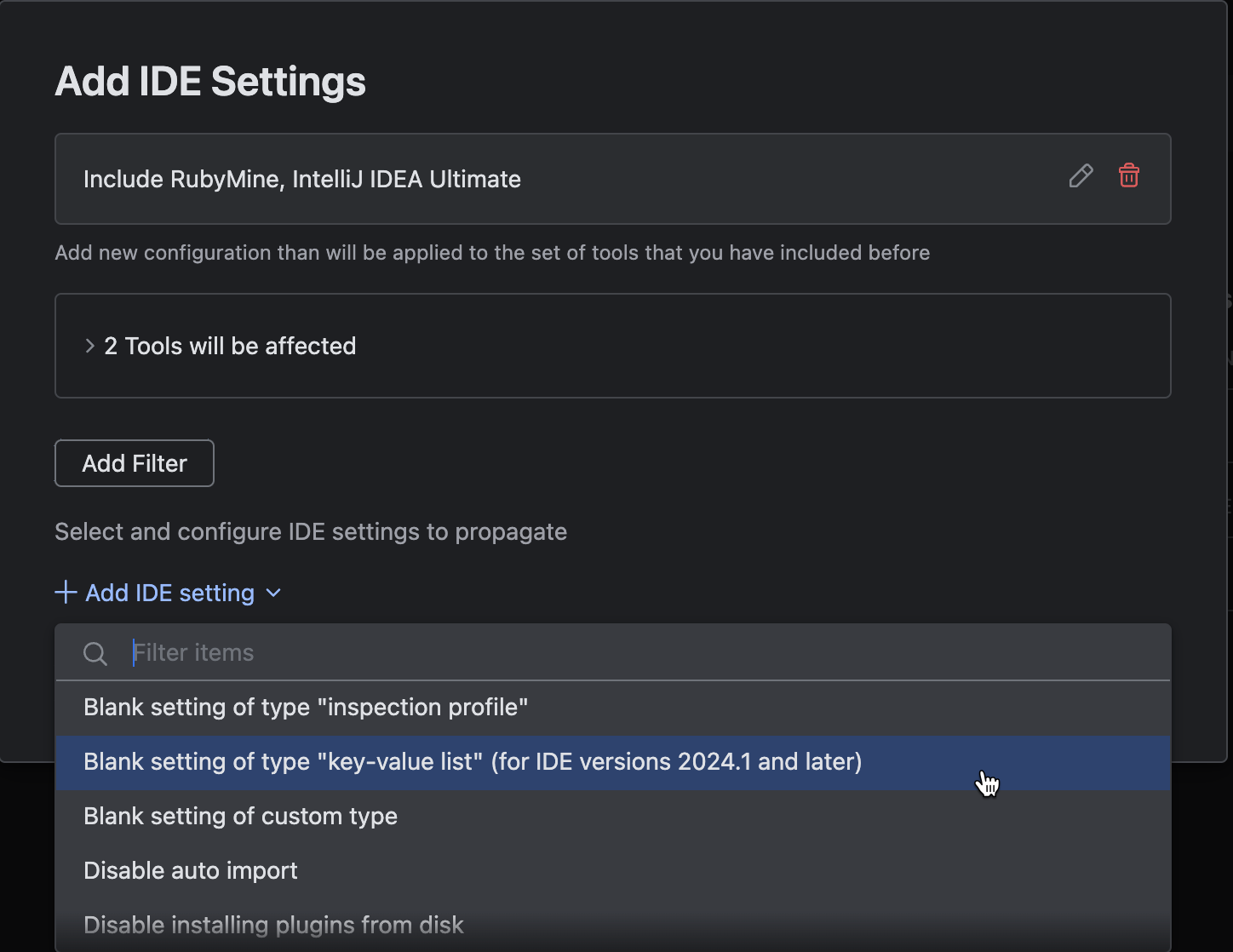
Task: Choose "Disable installing plugins from disk"
Action: click(273, 925)
